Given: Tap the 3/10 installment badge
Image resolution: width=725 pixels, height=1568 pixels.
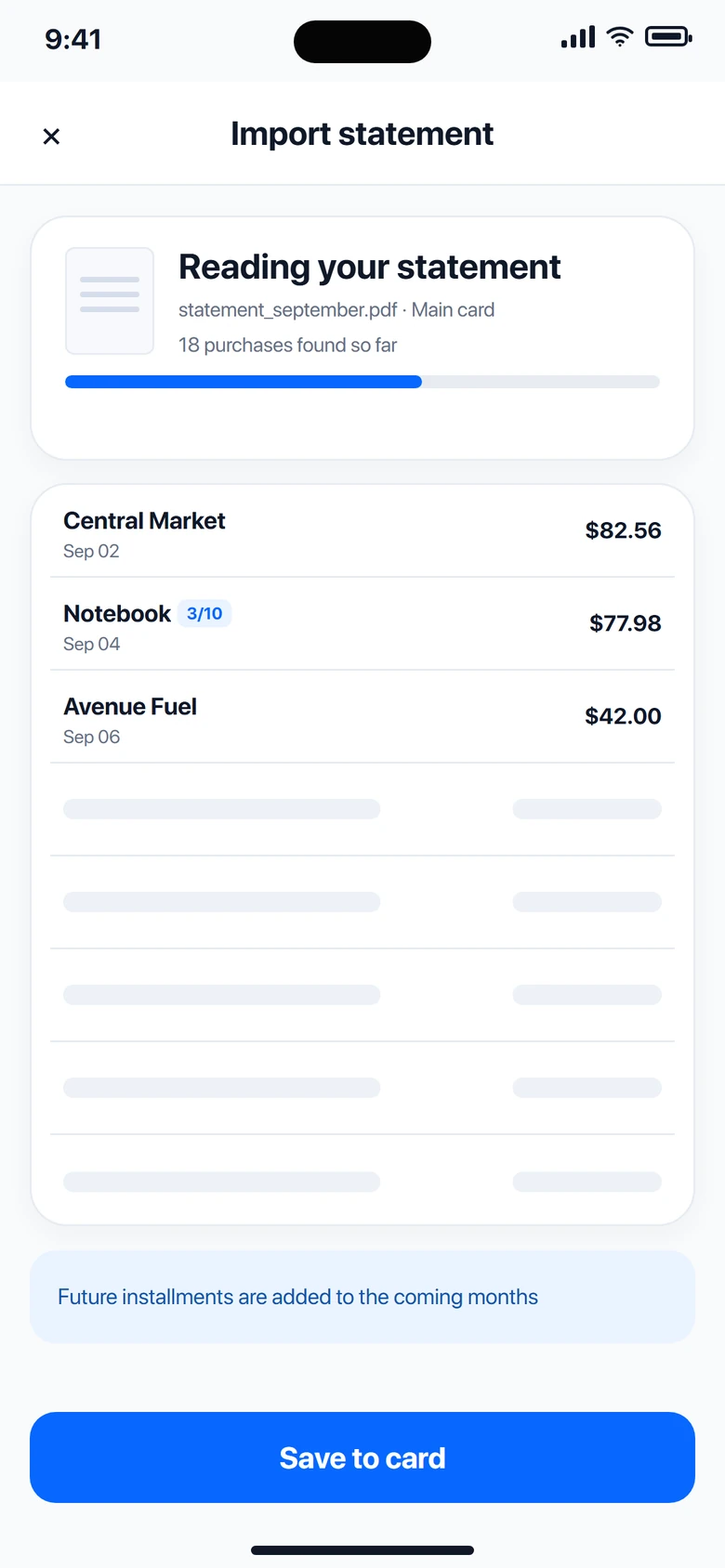Looking at the screenshot, I should pos(204,614).
